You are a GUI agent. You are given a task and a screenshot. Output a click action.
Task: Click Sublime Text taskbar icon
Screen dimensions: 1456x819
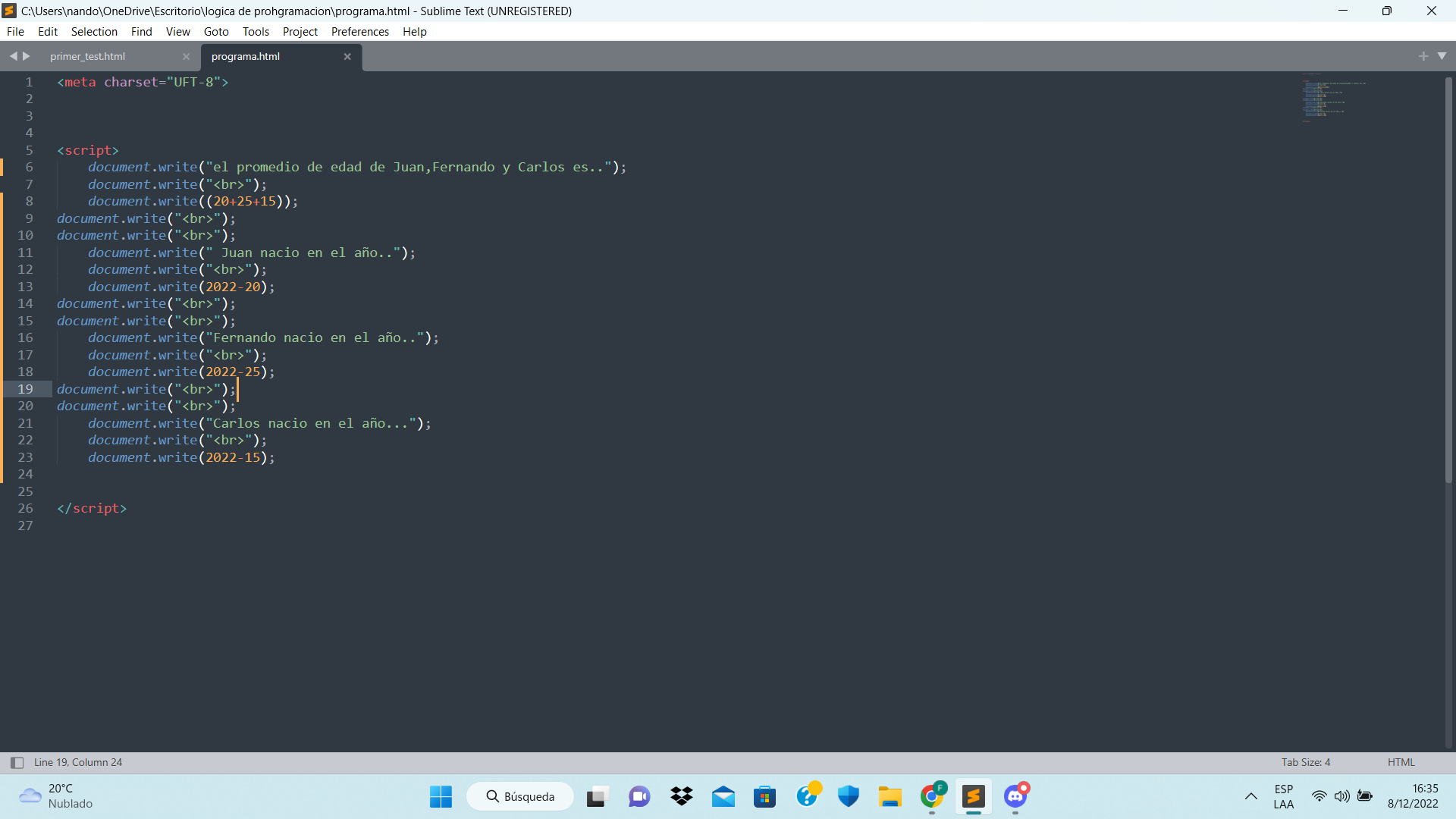[974, 796]
